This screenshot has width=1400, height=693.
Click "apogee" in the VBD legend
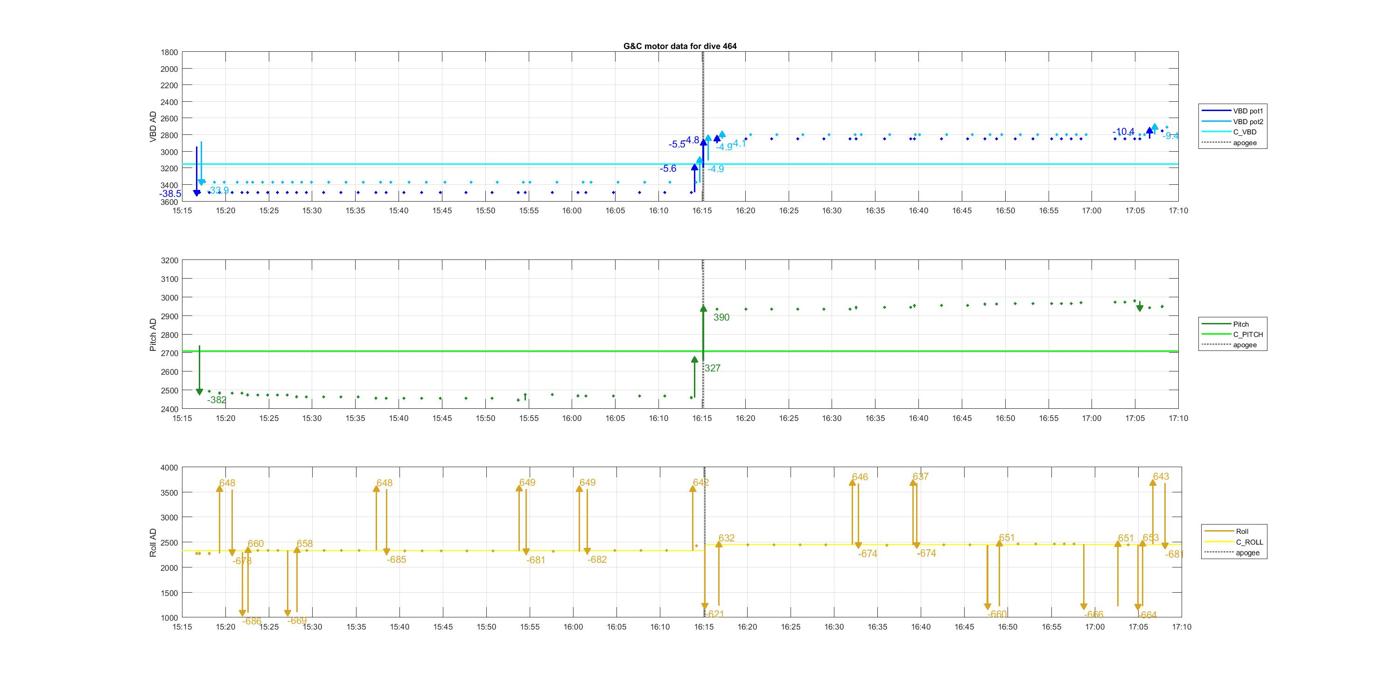1230,143
